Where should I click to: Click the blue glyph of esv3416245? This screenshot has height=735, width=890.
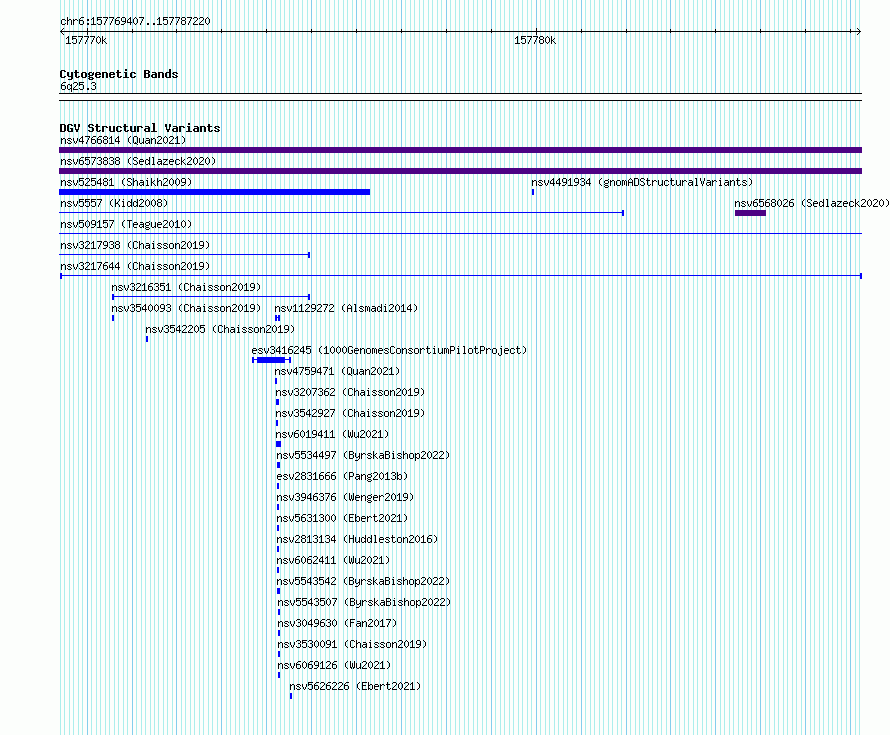click(271, 360)
